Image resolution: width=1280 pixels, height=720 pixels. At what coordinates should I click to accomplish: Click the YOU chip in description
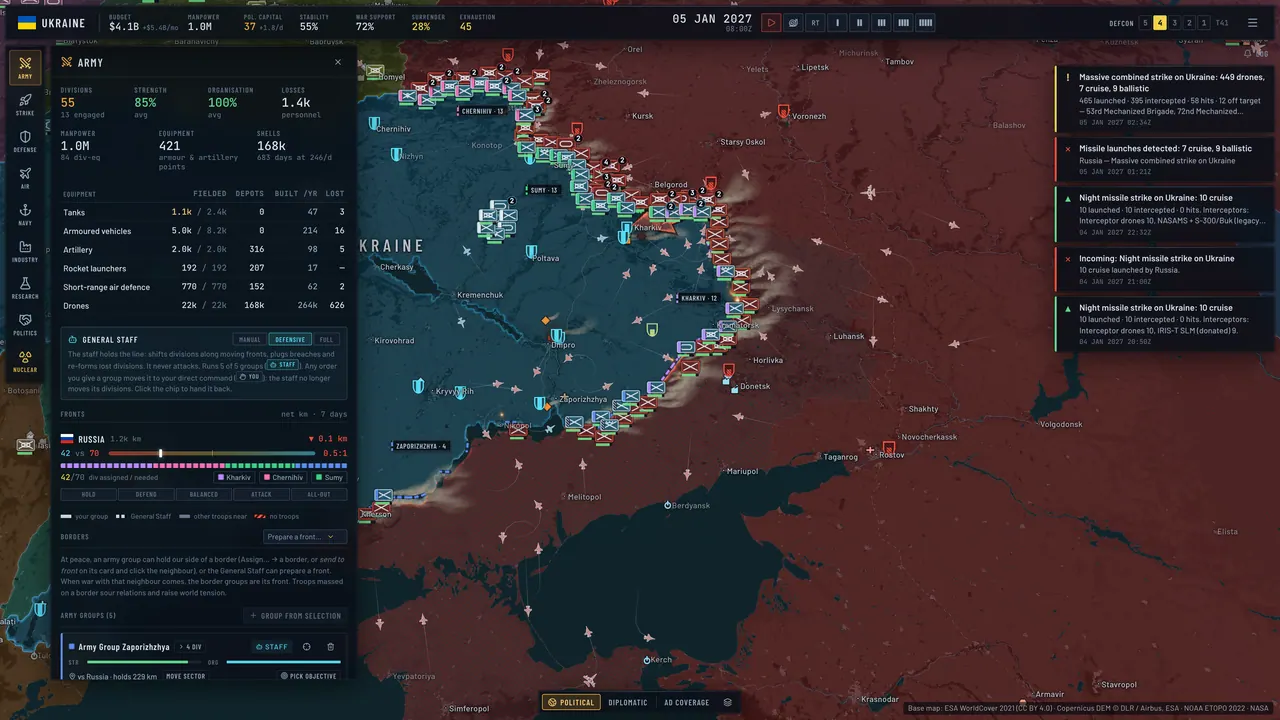(250, 377)
